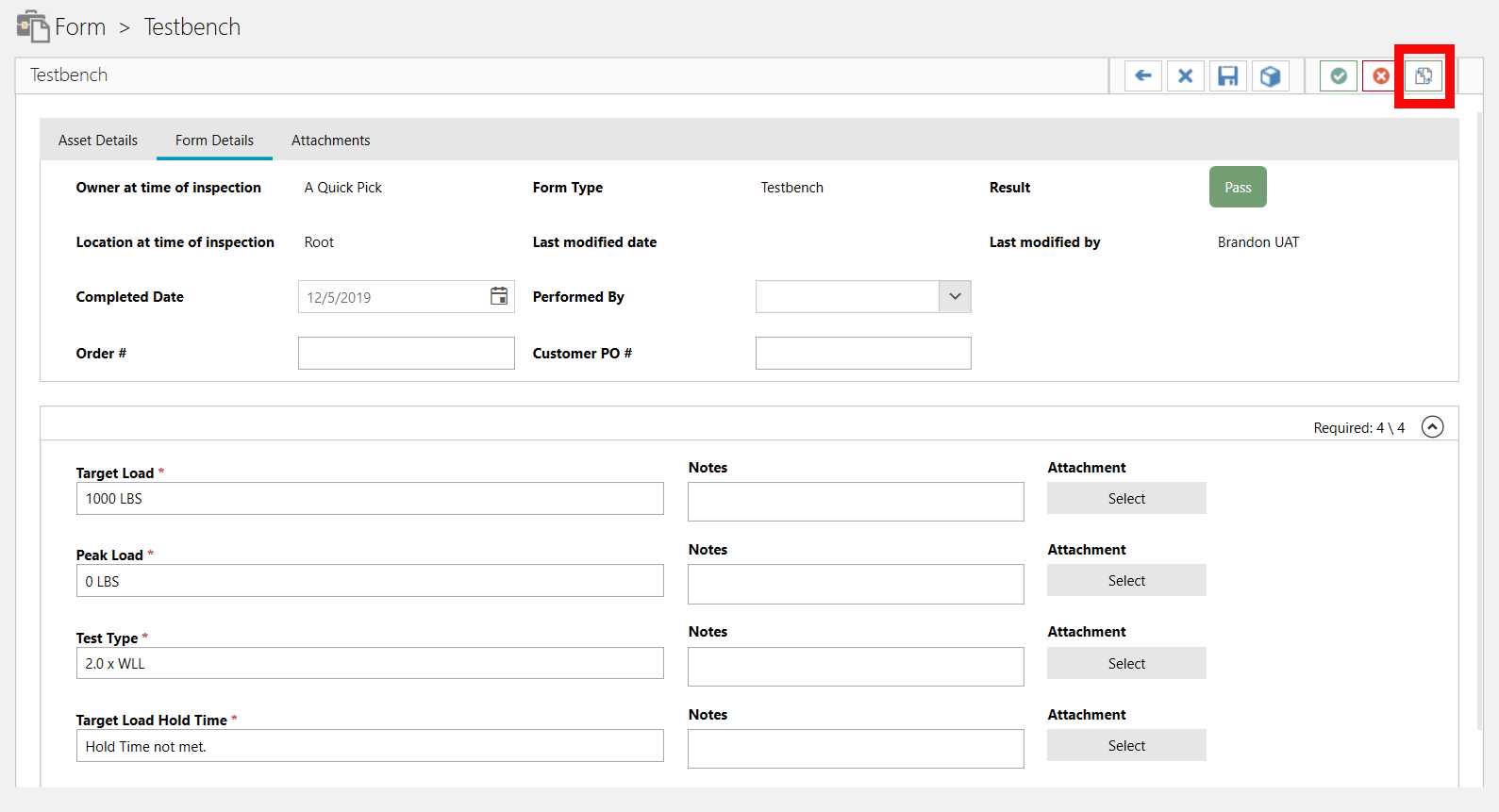This screenshot has width=1499, height=812.
Task: Open the Completed Date calendar picker
Action: [499, 296]
